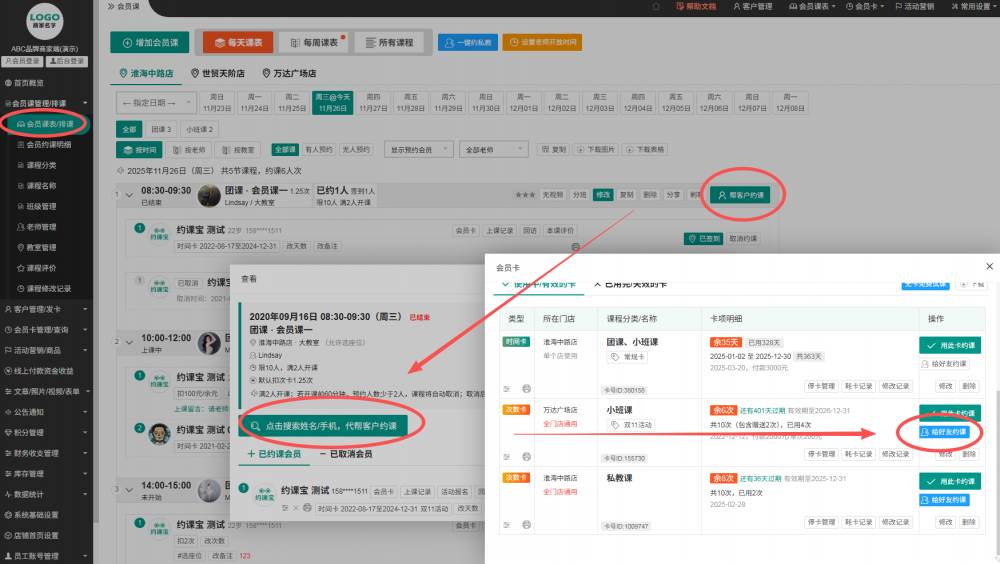This screenshot has width=1000, height=564.
Task: Select the 世贸天阶店 store location
Action: [217, 73]
